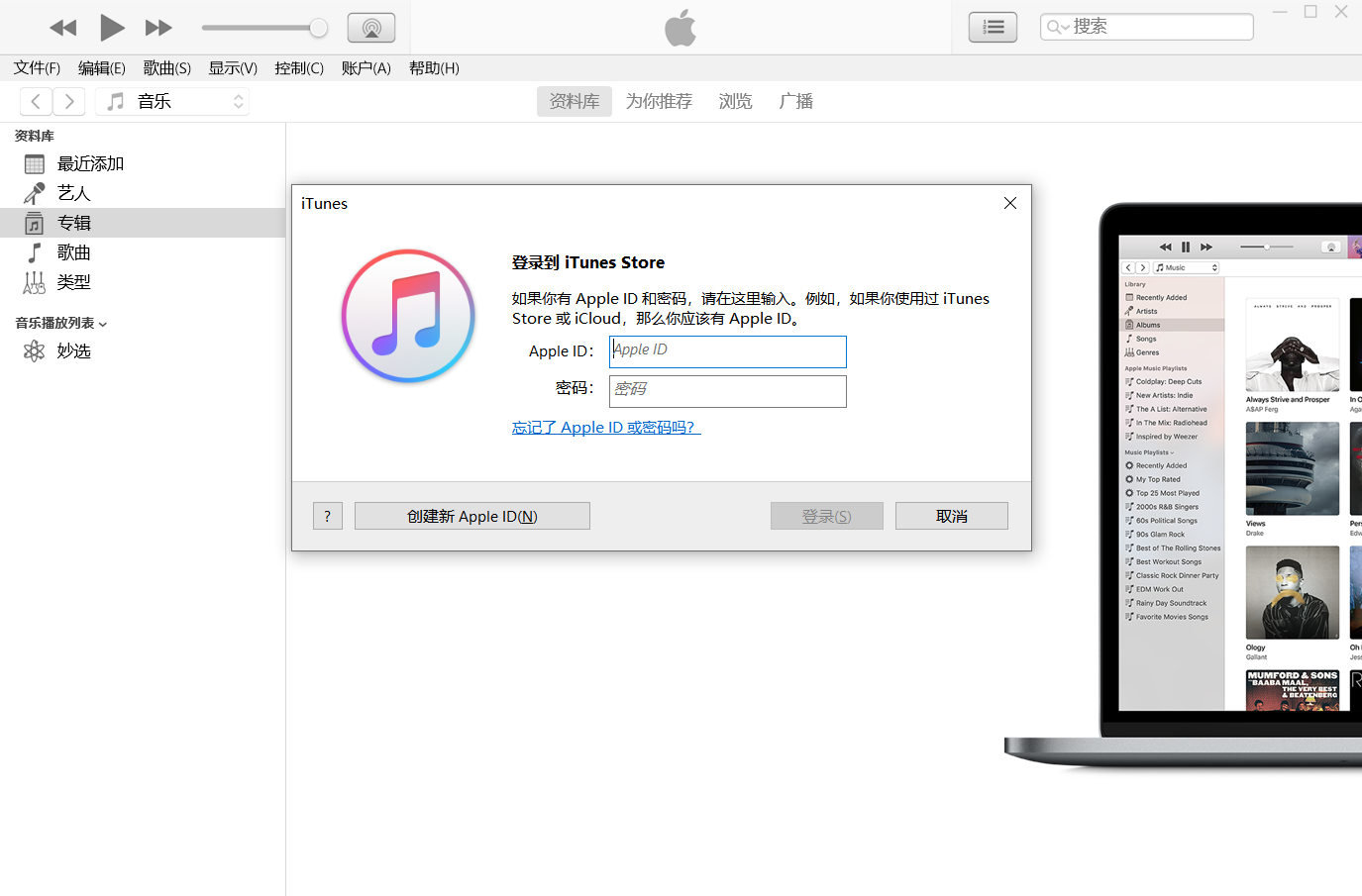
Task: Open the 账户(A) menu
Action: pos(367,68)
